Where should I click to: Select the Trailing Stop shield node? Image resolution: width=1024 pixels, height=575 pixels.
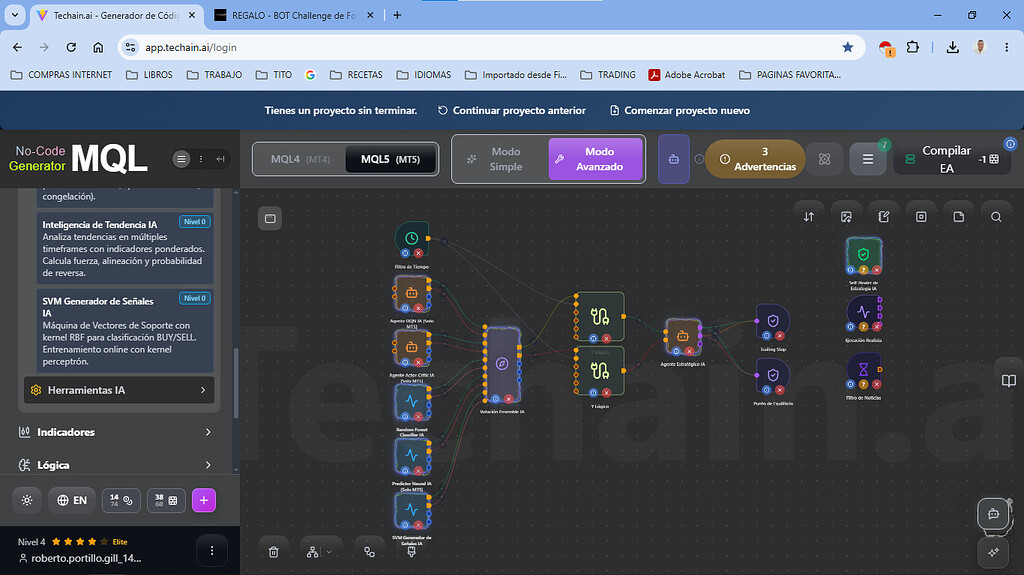coord(773,320)
